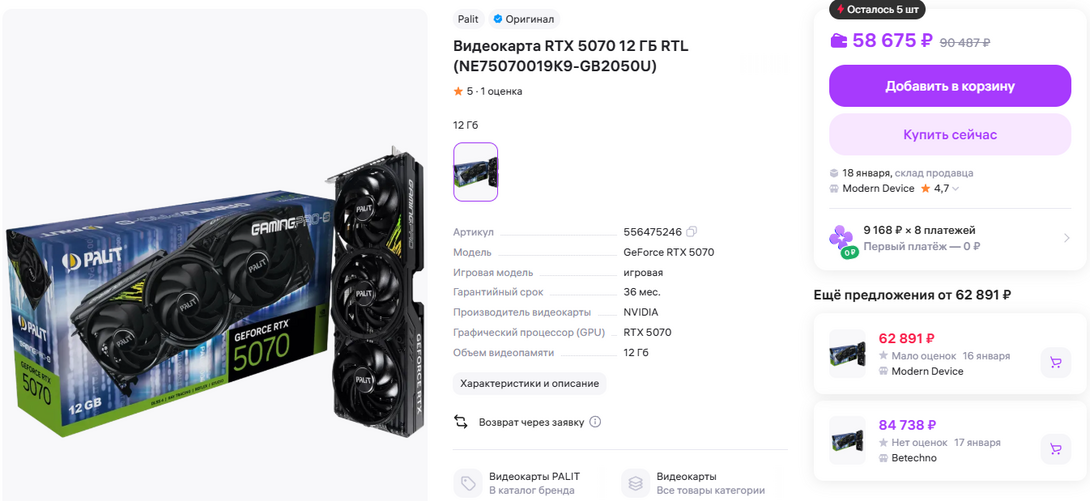Click the stacked layers icon for category
1090x501 pixels.
point(635,484)
